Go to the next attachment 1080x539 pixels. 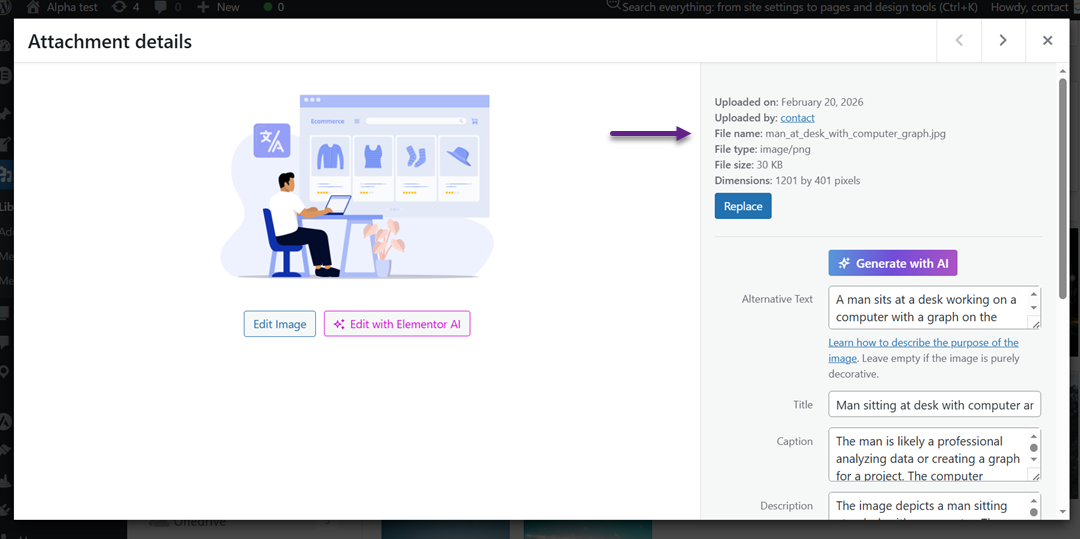point(1003,41)
